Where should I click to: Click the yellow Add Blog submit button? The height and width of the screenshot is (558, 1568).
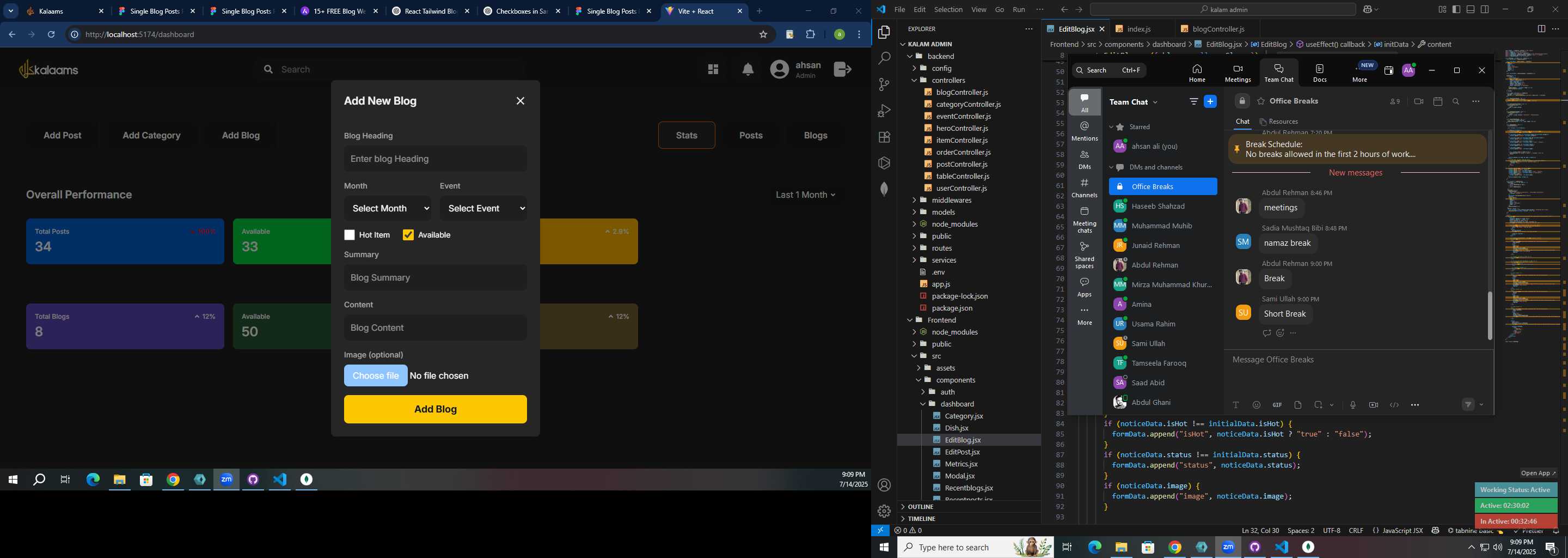[435, 409]
